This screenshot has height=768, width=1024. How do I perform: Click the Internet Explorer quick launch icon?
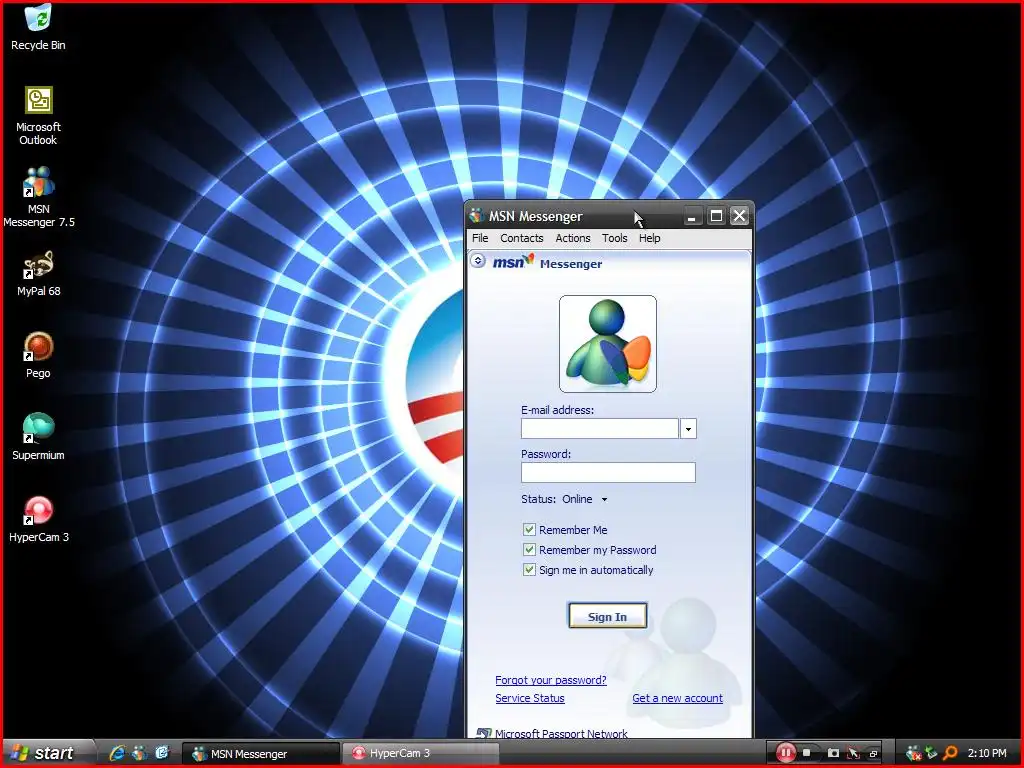pyautogui.click(x=117, y=753)
